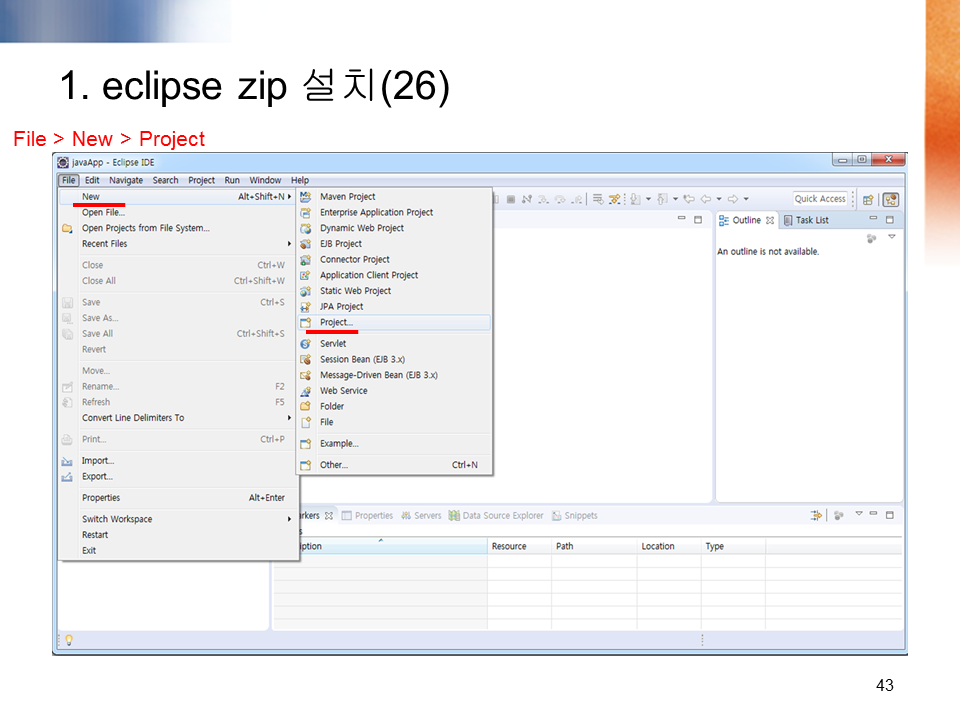Viewport: 960px width, 720px height.
Task: Maximize the bottom Markers panel
Action: tap(890, 515)
